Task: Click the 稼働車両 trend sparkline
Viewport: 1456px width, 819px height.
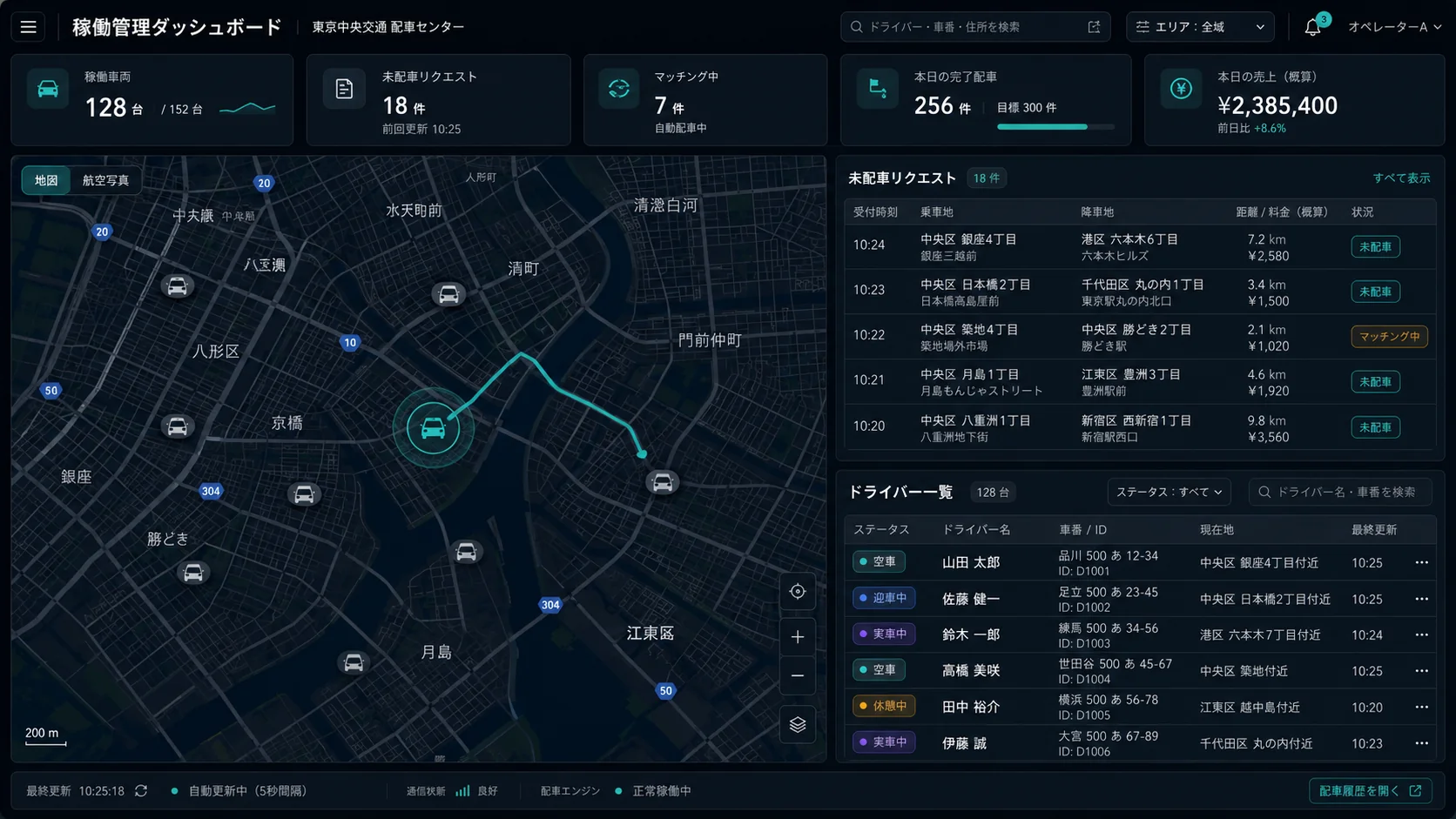Action: (x=247, y=109)
